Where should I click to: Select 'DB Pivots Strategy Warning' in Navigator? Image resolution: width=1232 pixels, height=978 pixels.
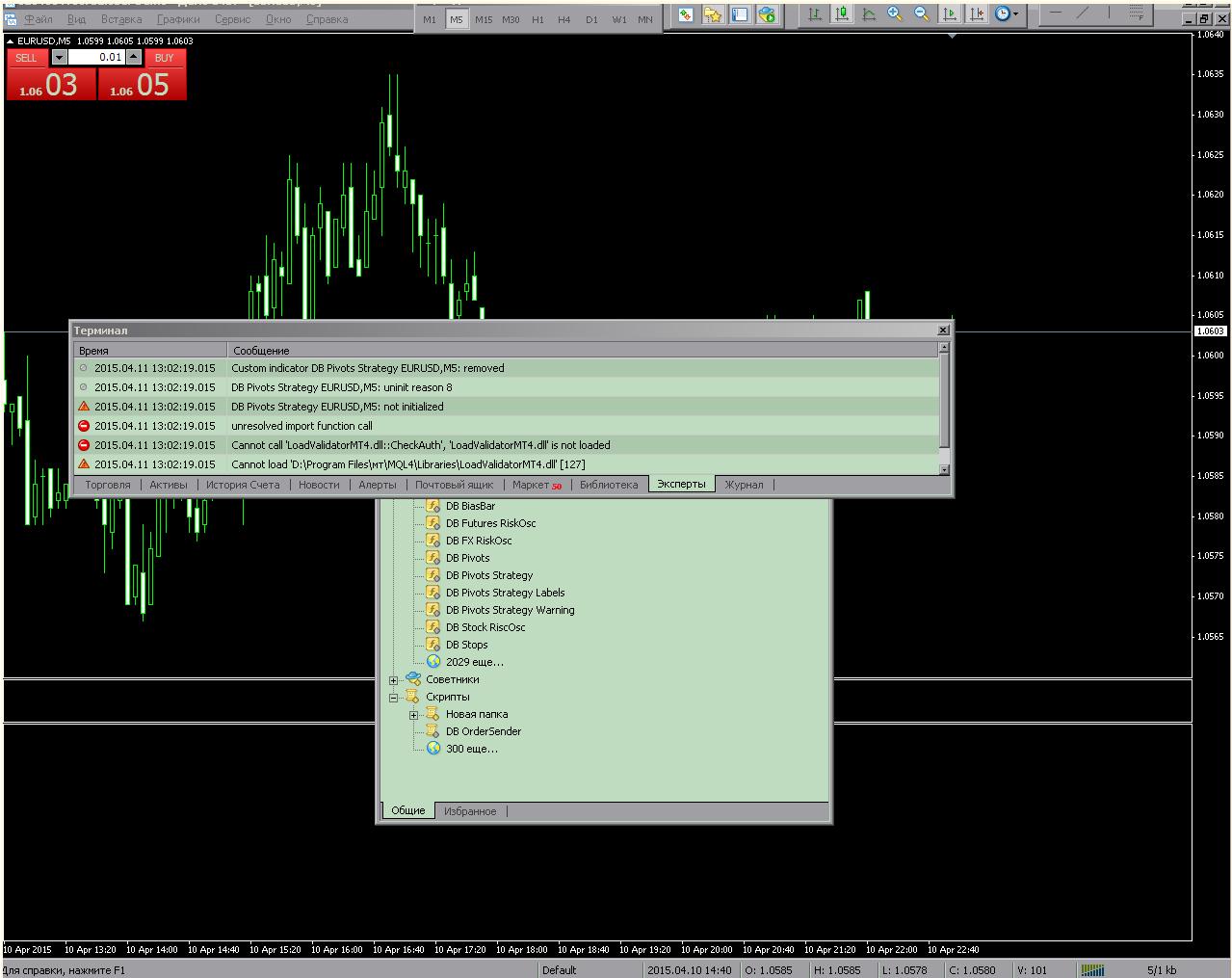pos(510,610)
